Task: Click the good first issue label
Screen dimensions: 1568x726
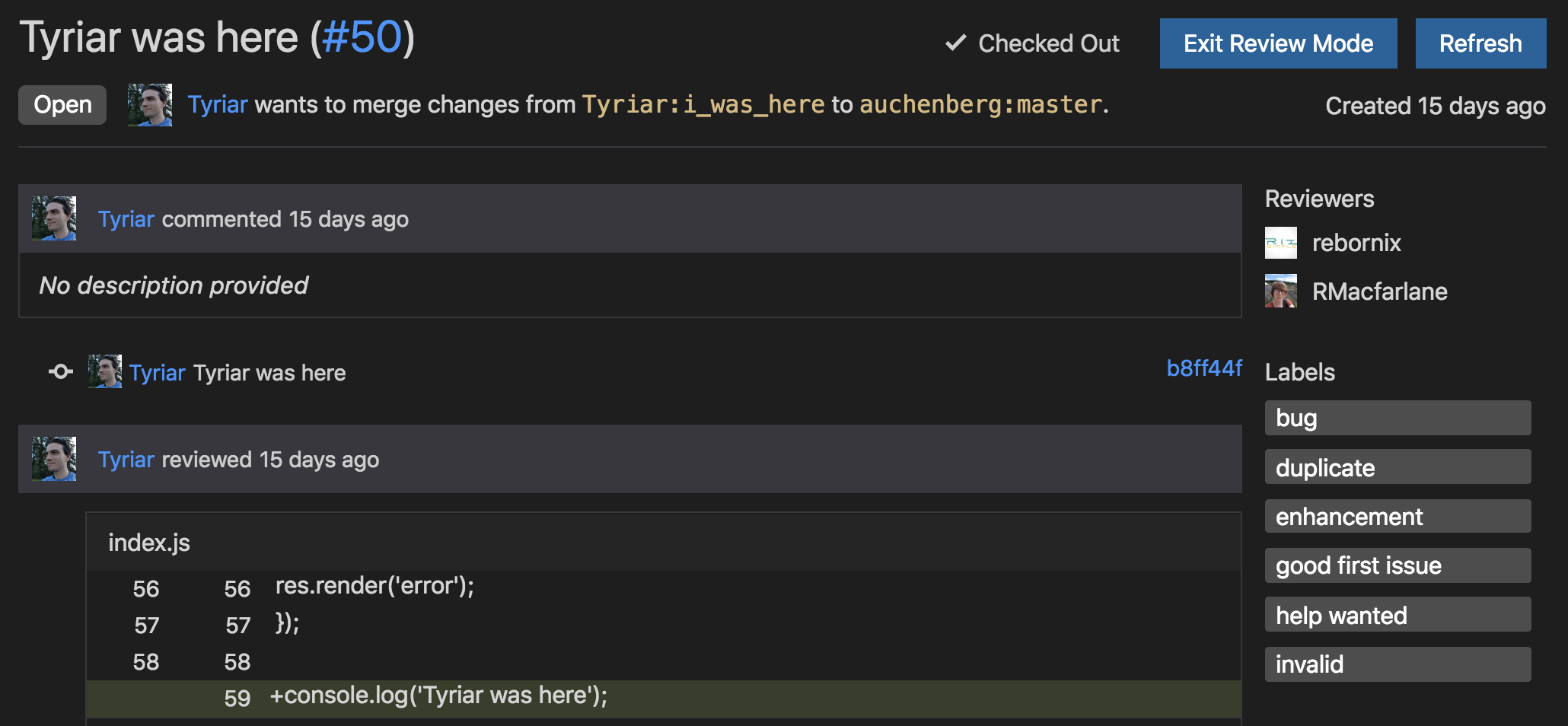Action: (x=1398, y=565)
